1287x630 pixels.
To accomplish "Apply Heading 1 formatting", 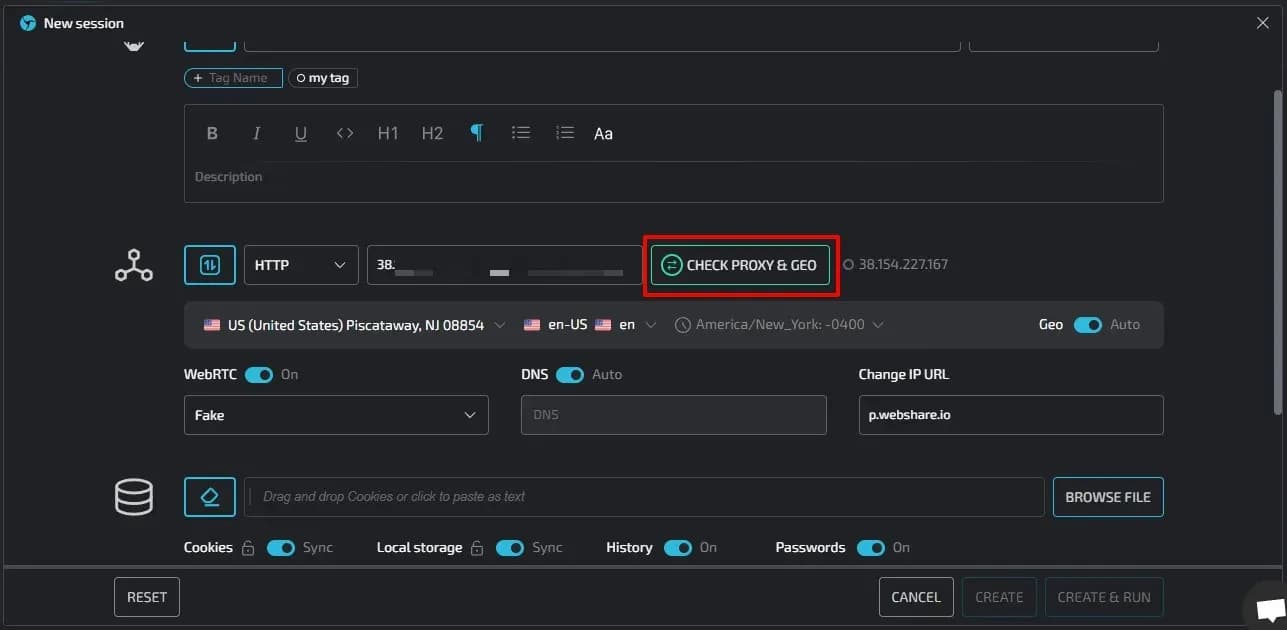I will point(388,132).
